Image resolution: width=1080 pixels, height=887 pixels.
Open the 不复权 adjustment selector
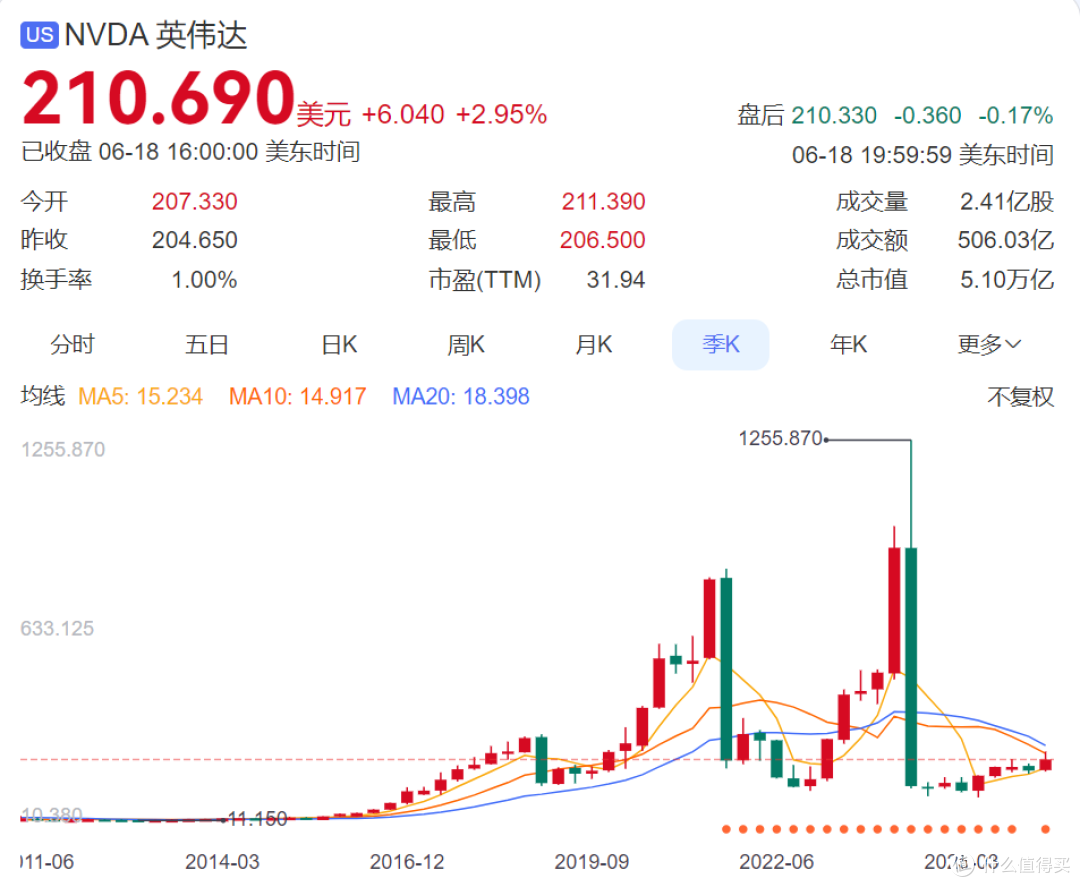pos(1021,397)
